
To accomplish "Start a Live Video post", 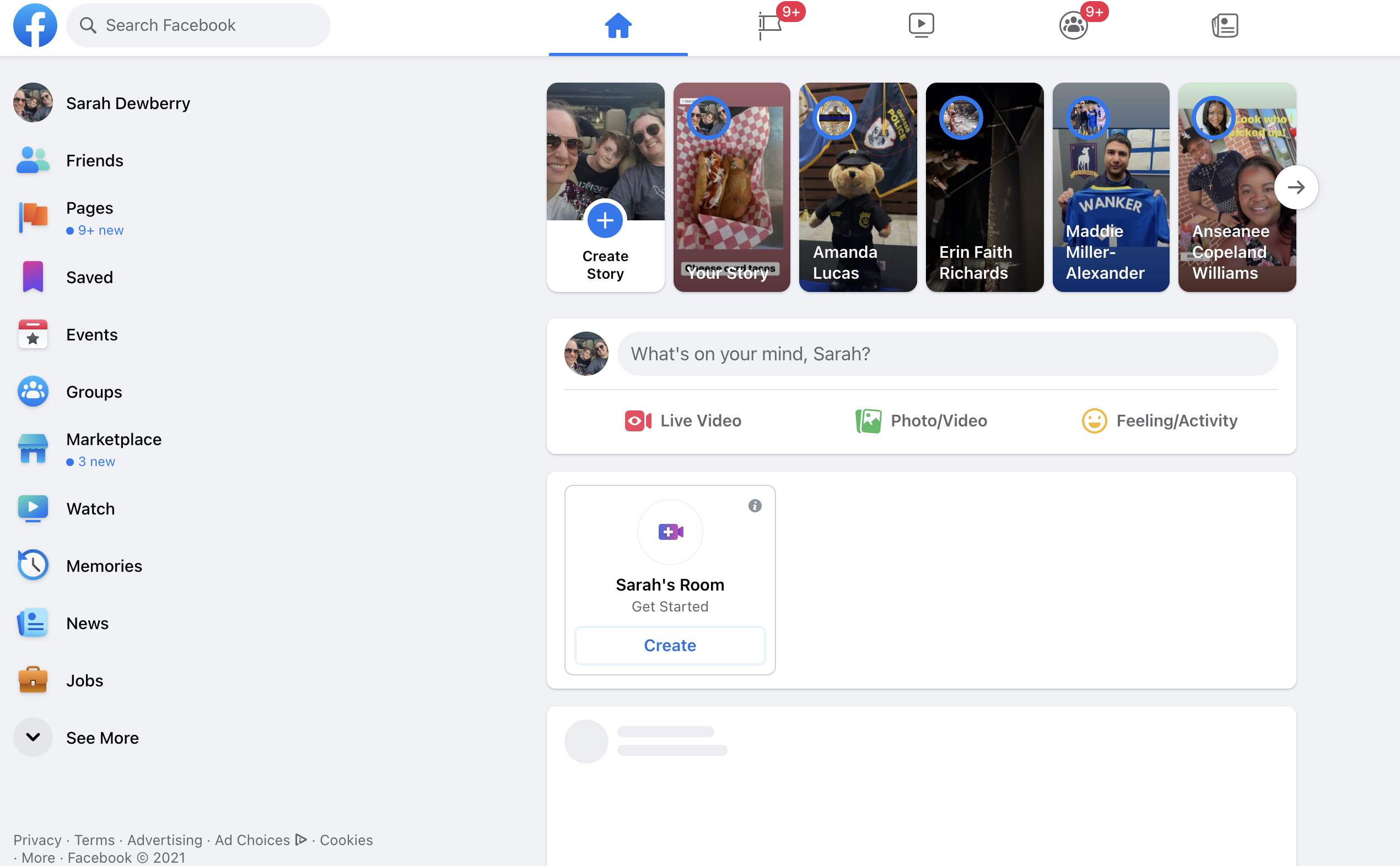I will [x=683, y=421].
